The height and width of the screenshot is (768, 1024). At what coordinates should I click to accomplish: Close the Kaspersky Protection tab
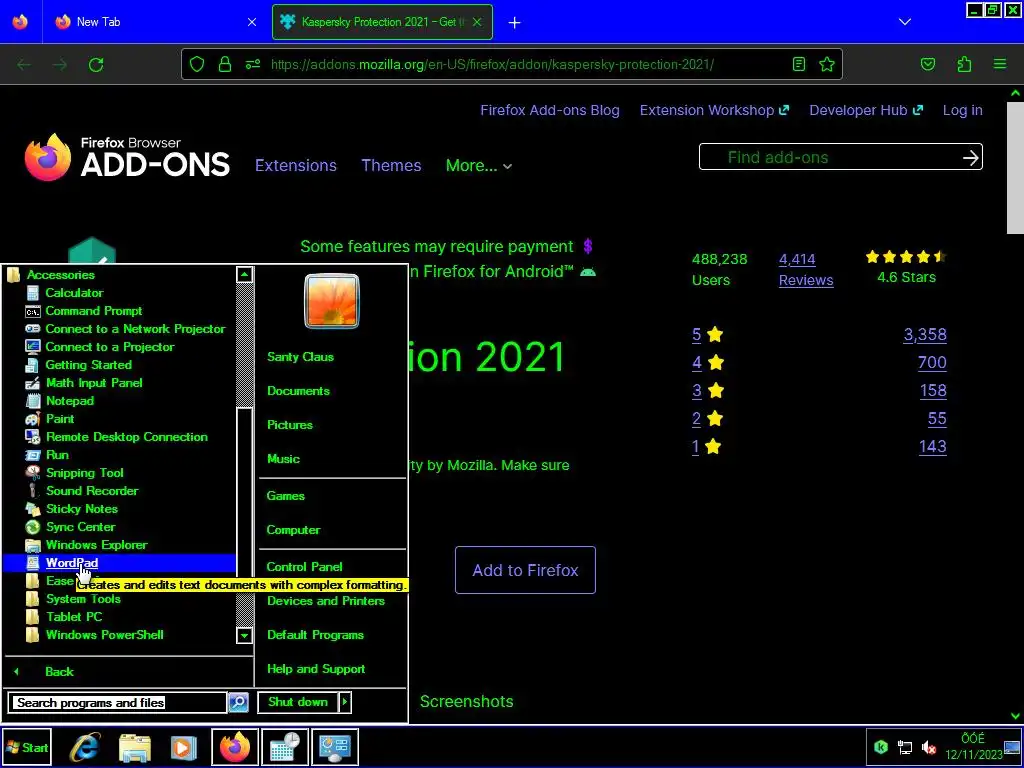pos(477,22)
